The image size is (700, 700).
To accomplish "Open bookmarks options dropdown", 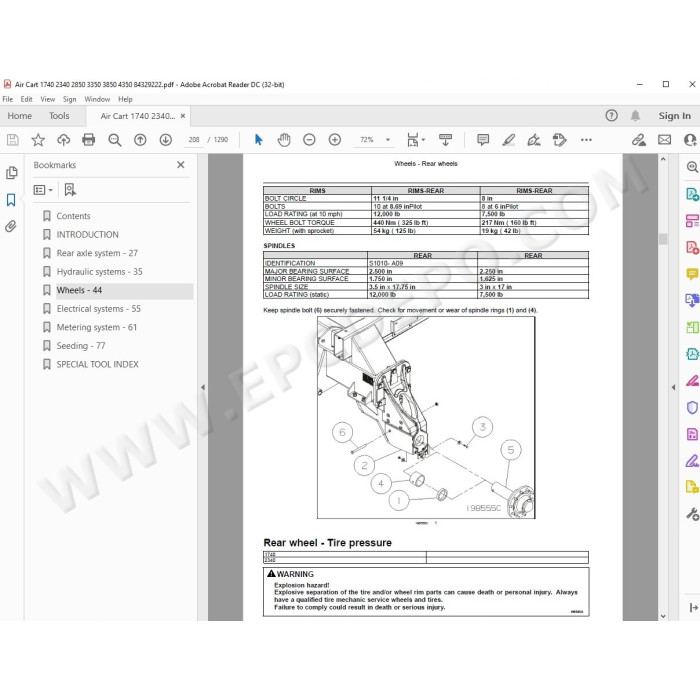I will tap(43, 190).
